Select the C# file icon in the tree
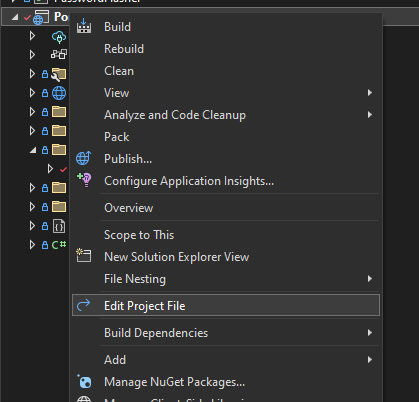The width and height of the screenshot is (419, 402). (x=59, y=245)
